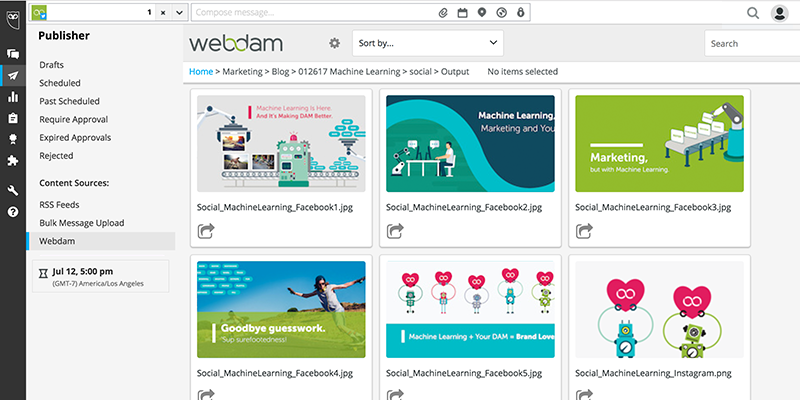Go to social folder in breadcrumb

[x=420, y=72]
